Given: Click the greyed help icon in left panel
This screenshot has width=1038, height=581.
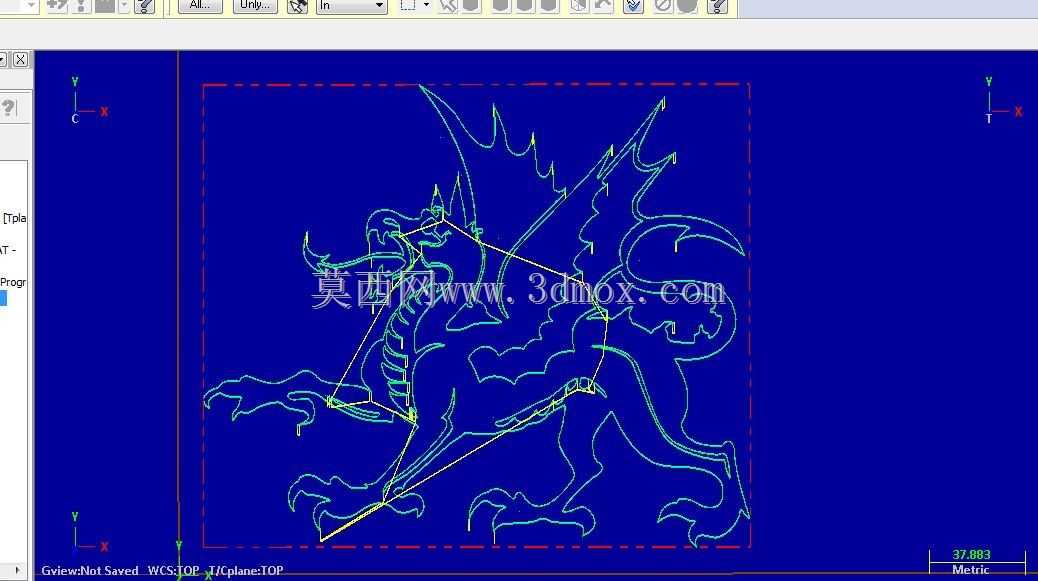Looking at the screenshot, I should tap(8, 108).
